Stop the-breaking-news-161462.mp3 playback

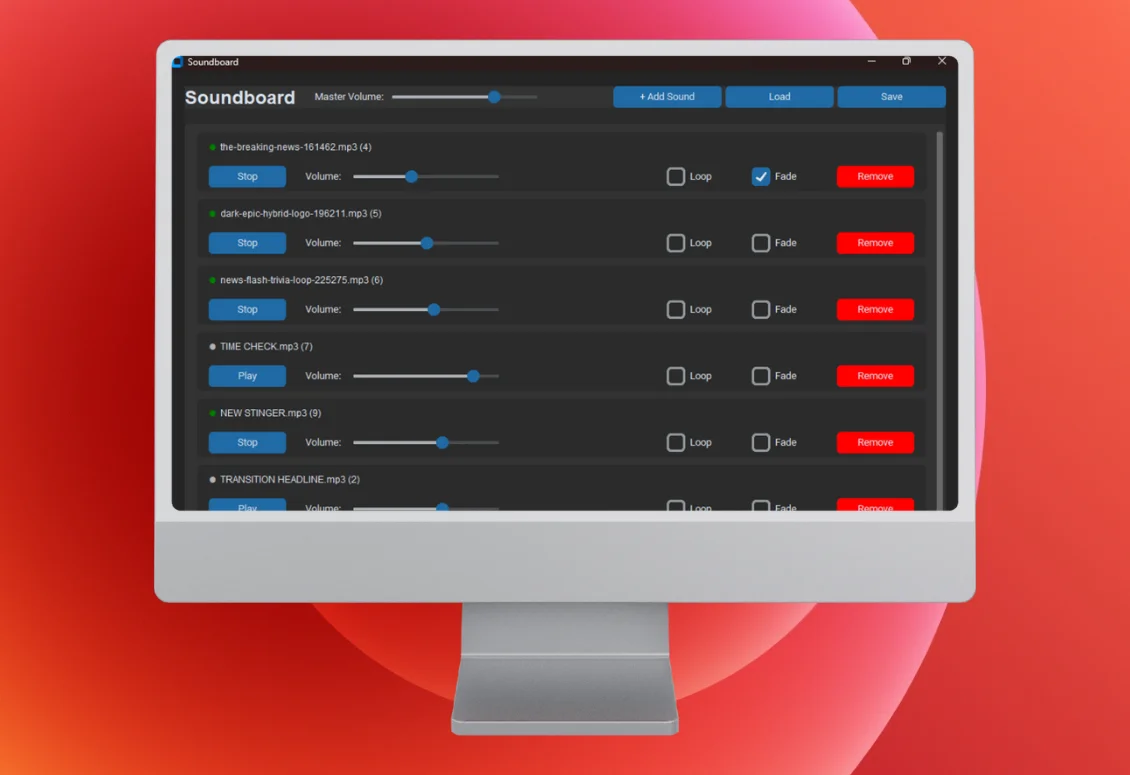[x=247, y=177]
